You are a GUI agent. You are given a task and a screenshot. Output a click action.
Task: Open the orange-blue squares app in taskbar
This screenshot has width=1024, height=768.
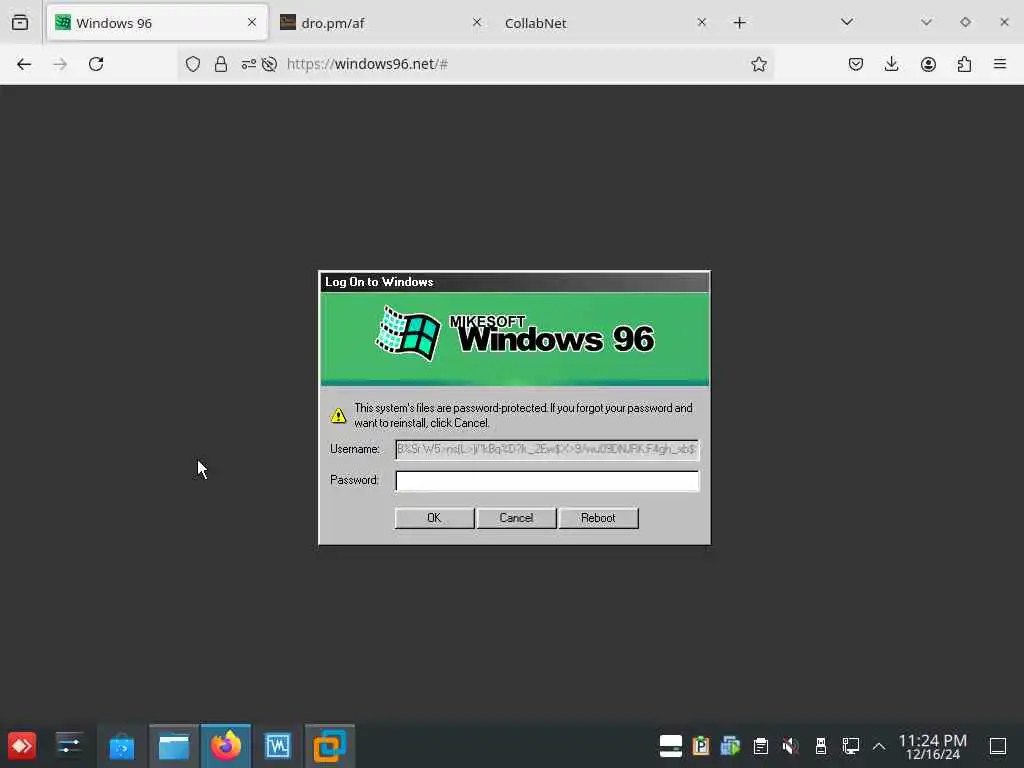(x=330, y=746)
